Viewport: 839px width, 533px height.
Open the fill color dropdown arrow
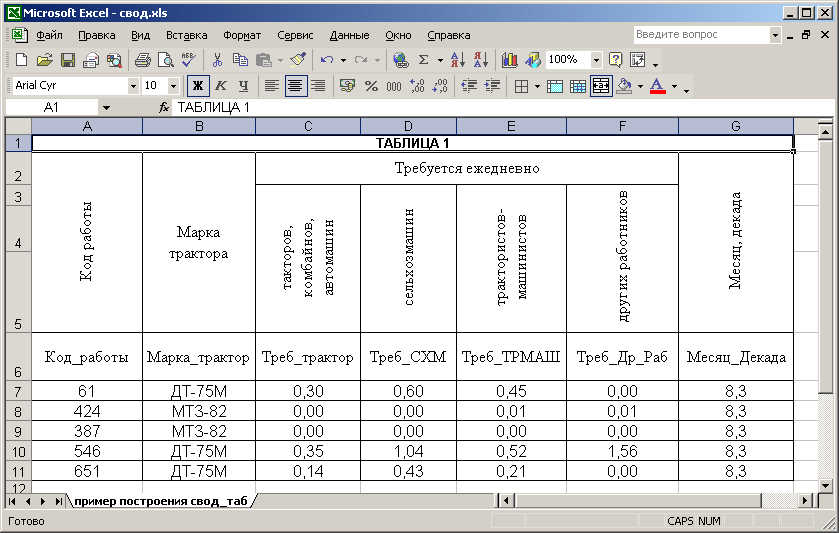640,86
